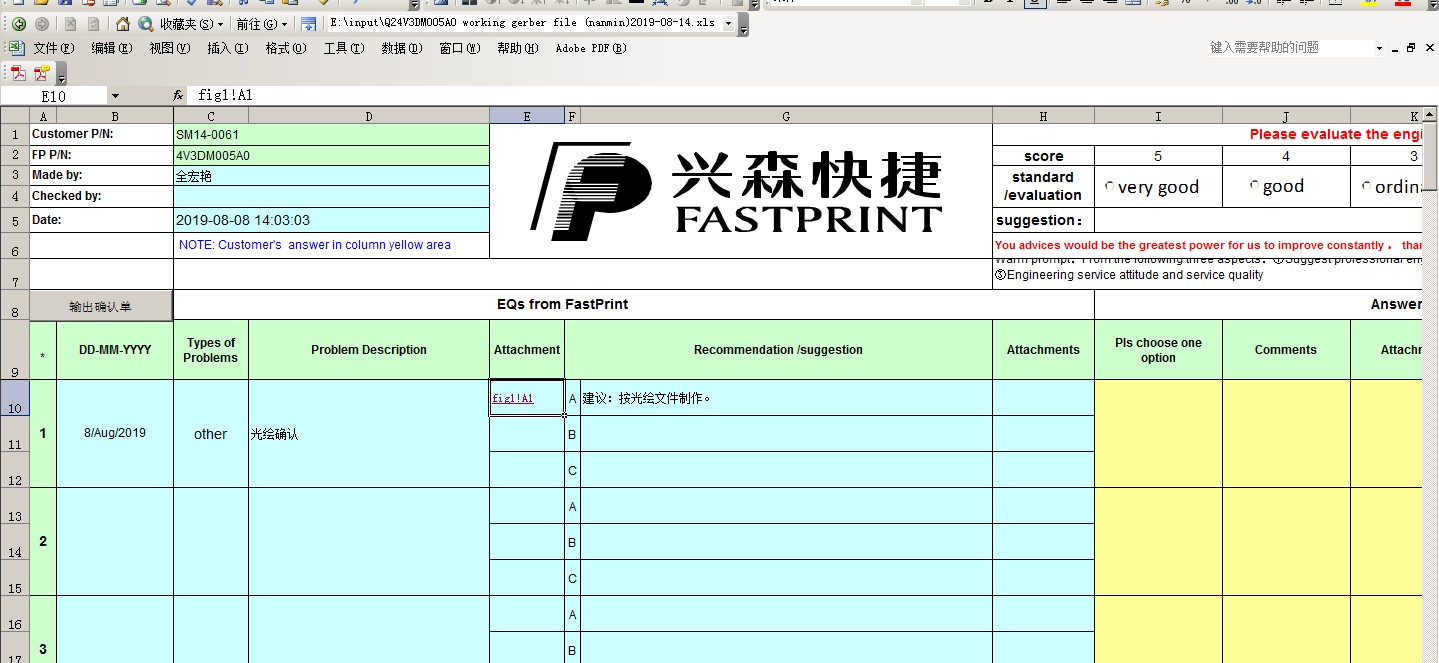Select the 光绘确认 description cell
Screen dimensions: 1439x663
pyautogui.click(x=369, y=434)
